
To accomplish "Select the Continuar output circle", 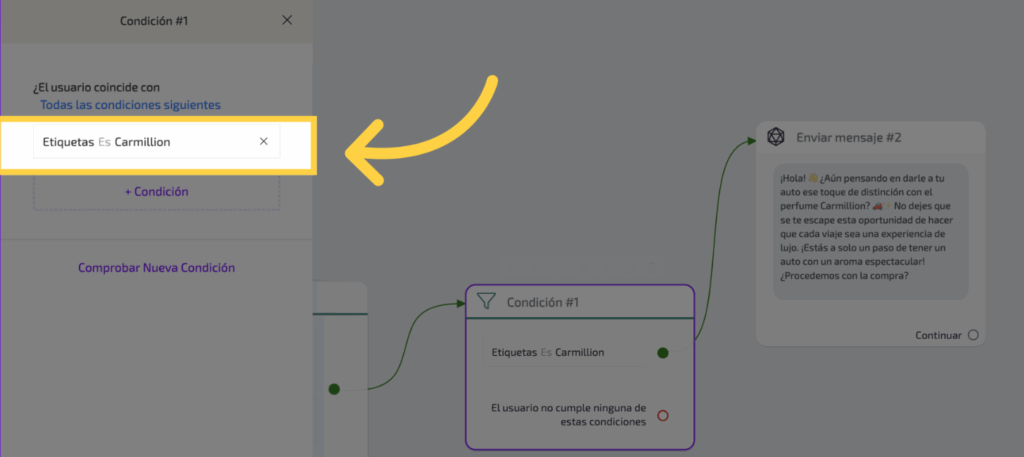I will click(x=973, y=335).
